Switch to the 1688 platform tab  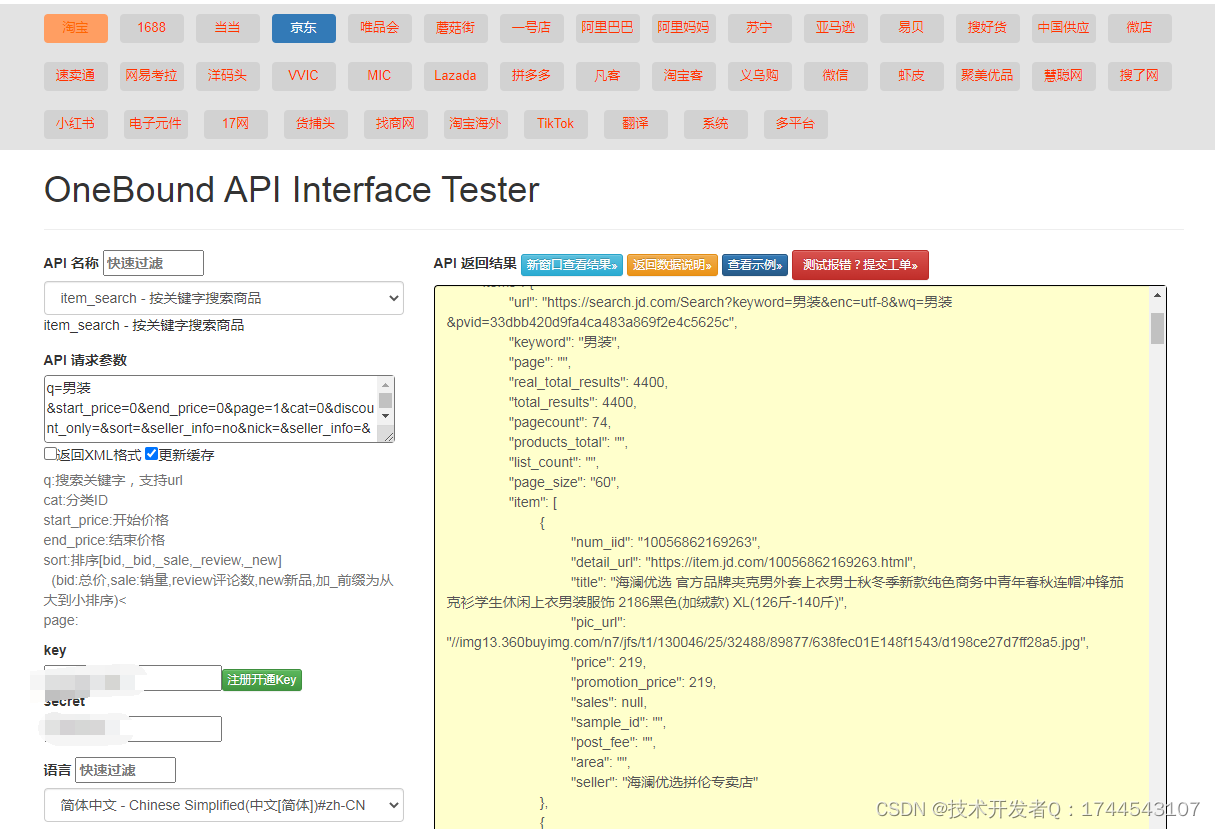(x=152, y=28)
